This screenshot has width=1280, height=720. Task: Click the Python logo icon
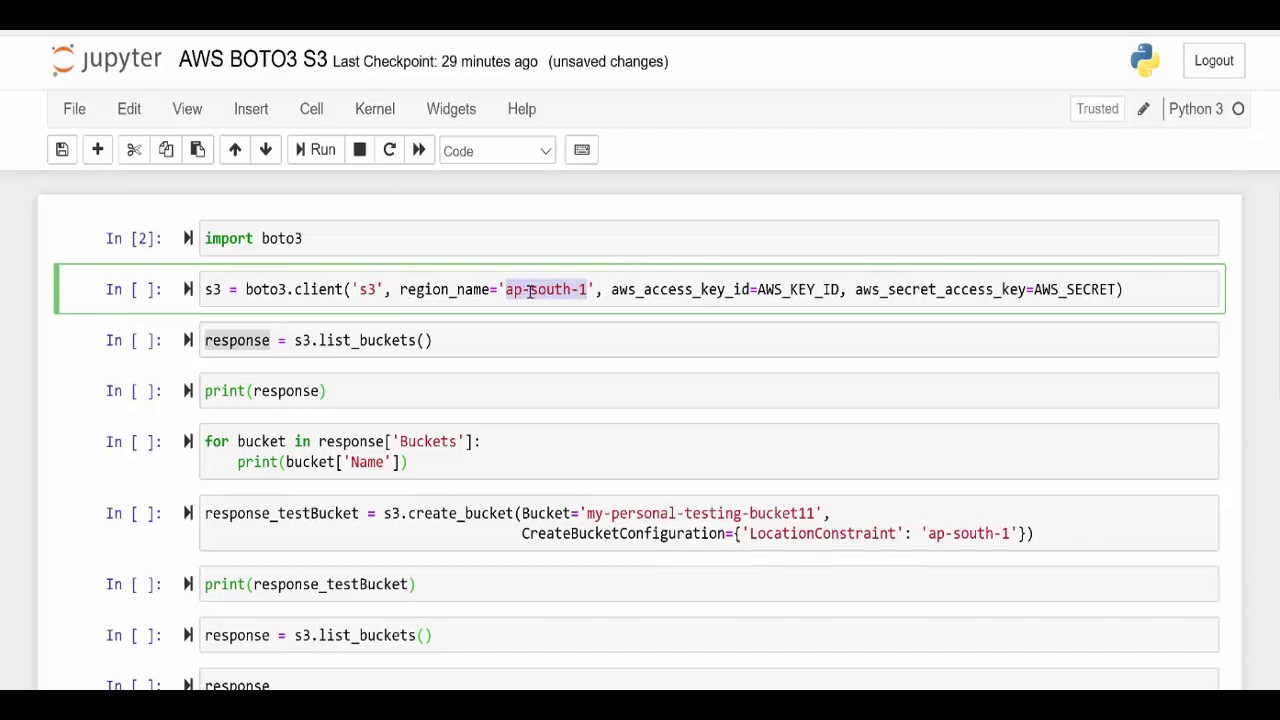[1145, 60]
